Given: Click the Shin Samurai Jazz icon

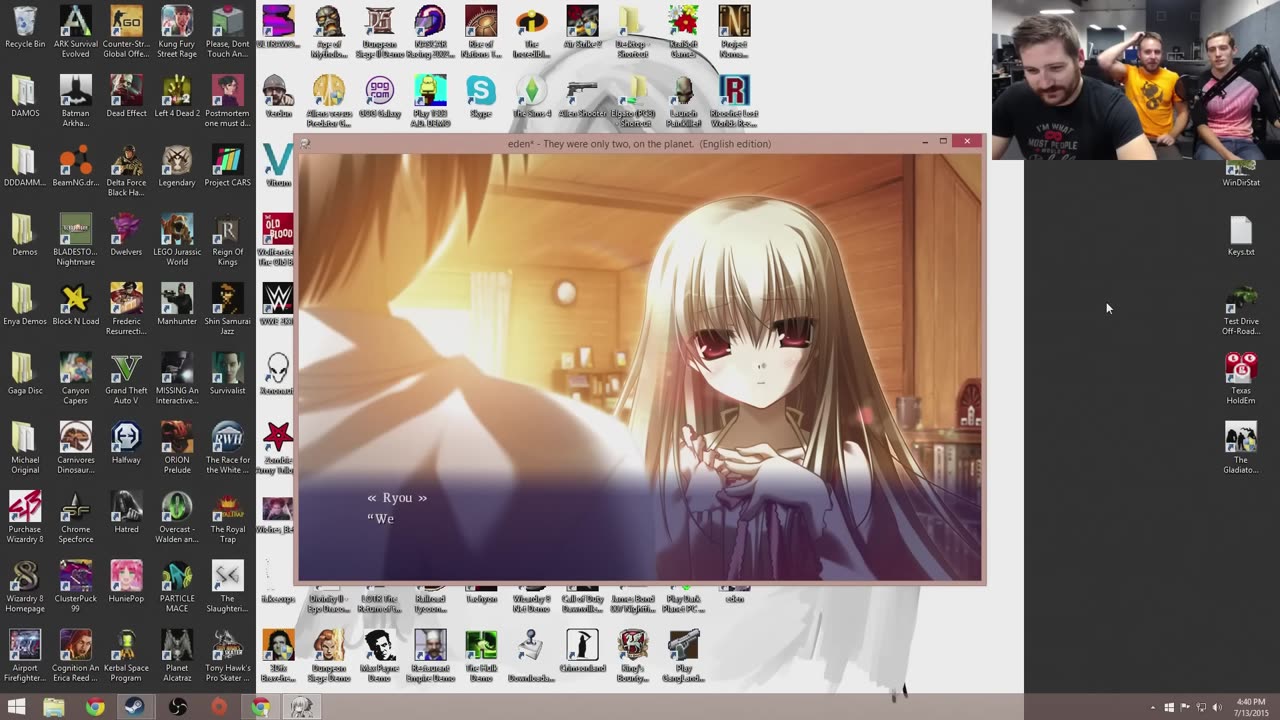Looking at the screenshot, I should 227,308.
